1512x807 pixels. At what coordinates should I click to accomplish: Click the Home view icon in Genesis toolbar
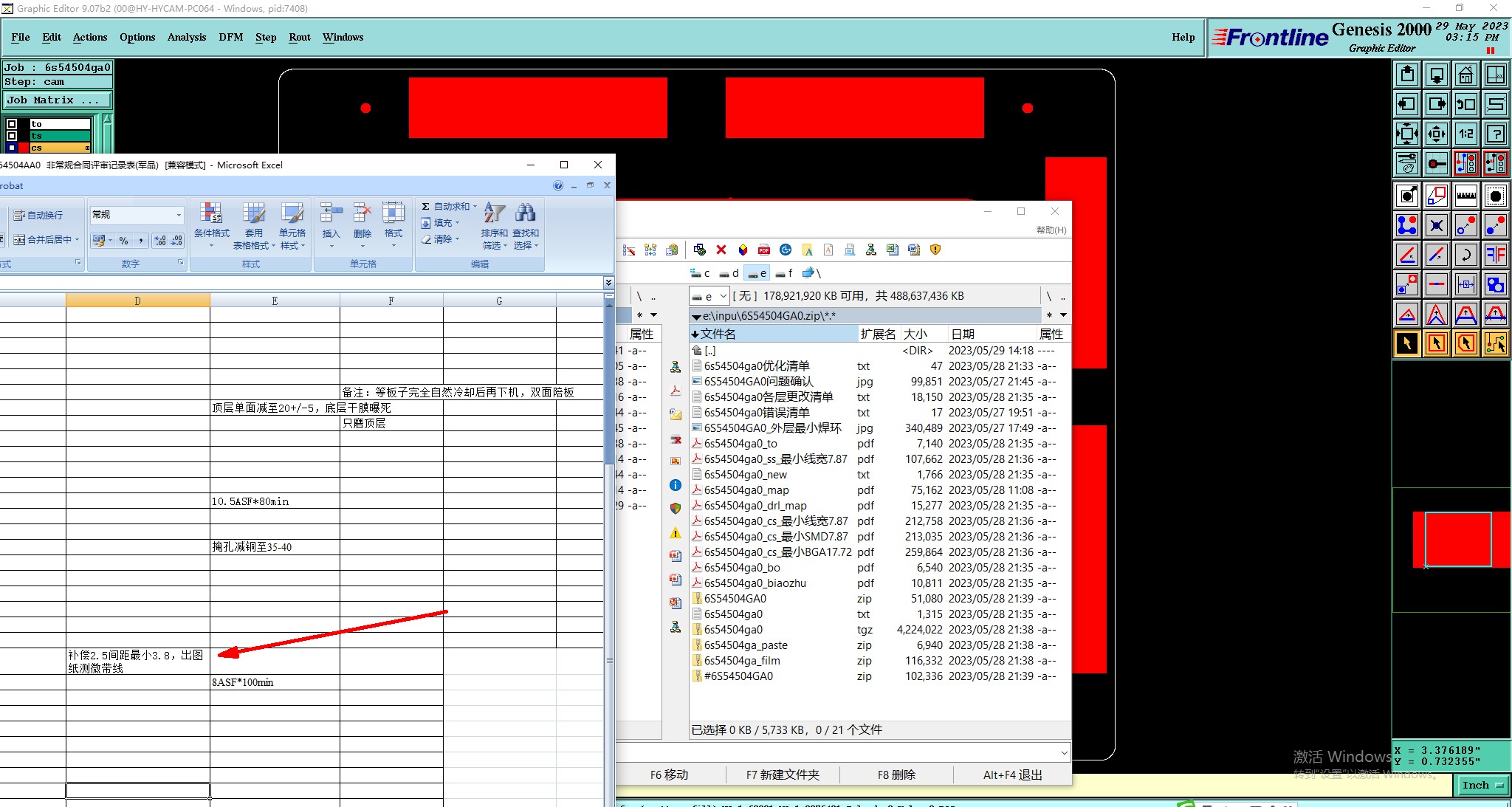coord(1465,75)
